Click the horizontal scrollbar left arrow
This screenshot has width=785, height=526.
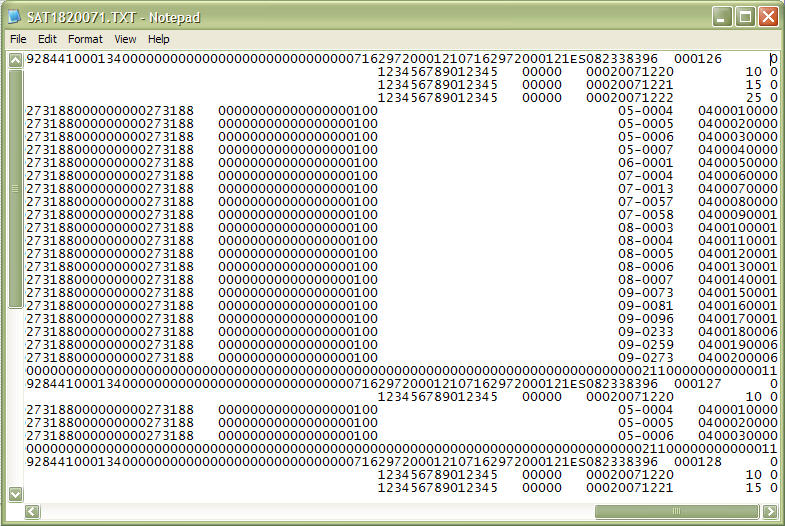(32, 511)
